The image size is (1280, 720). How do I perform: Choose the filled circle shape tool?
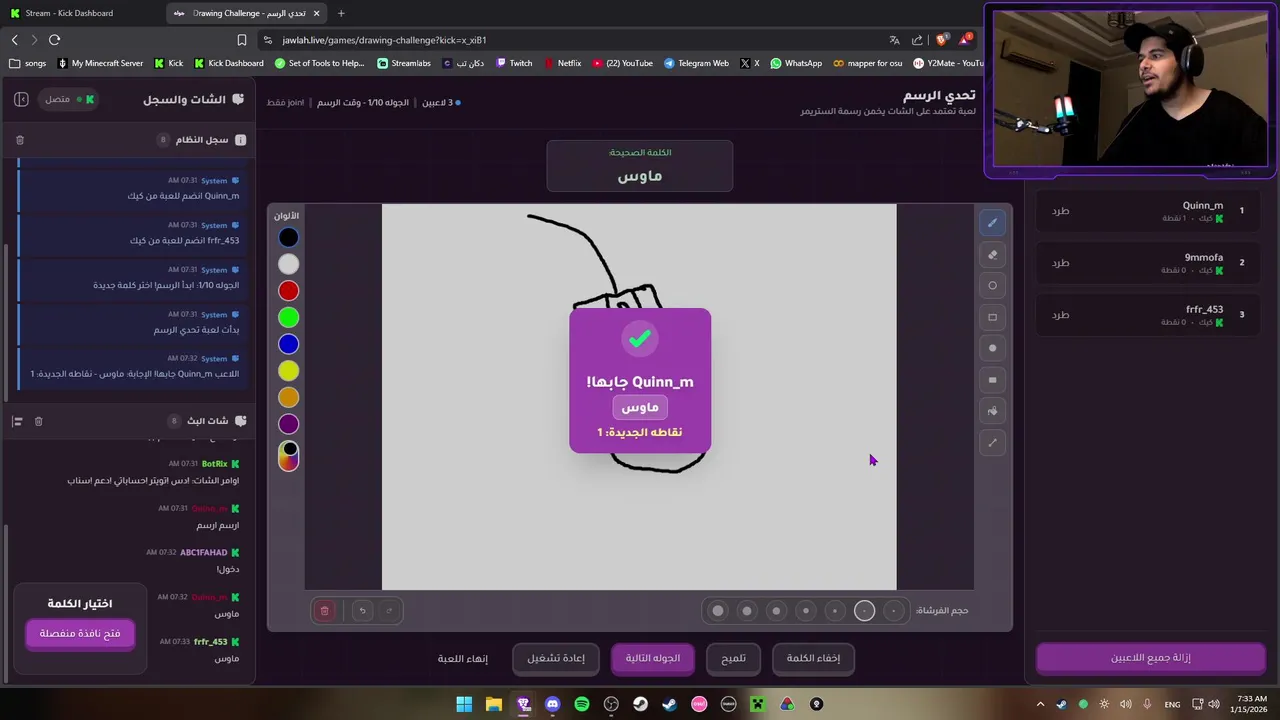click(x=992, y=348)
